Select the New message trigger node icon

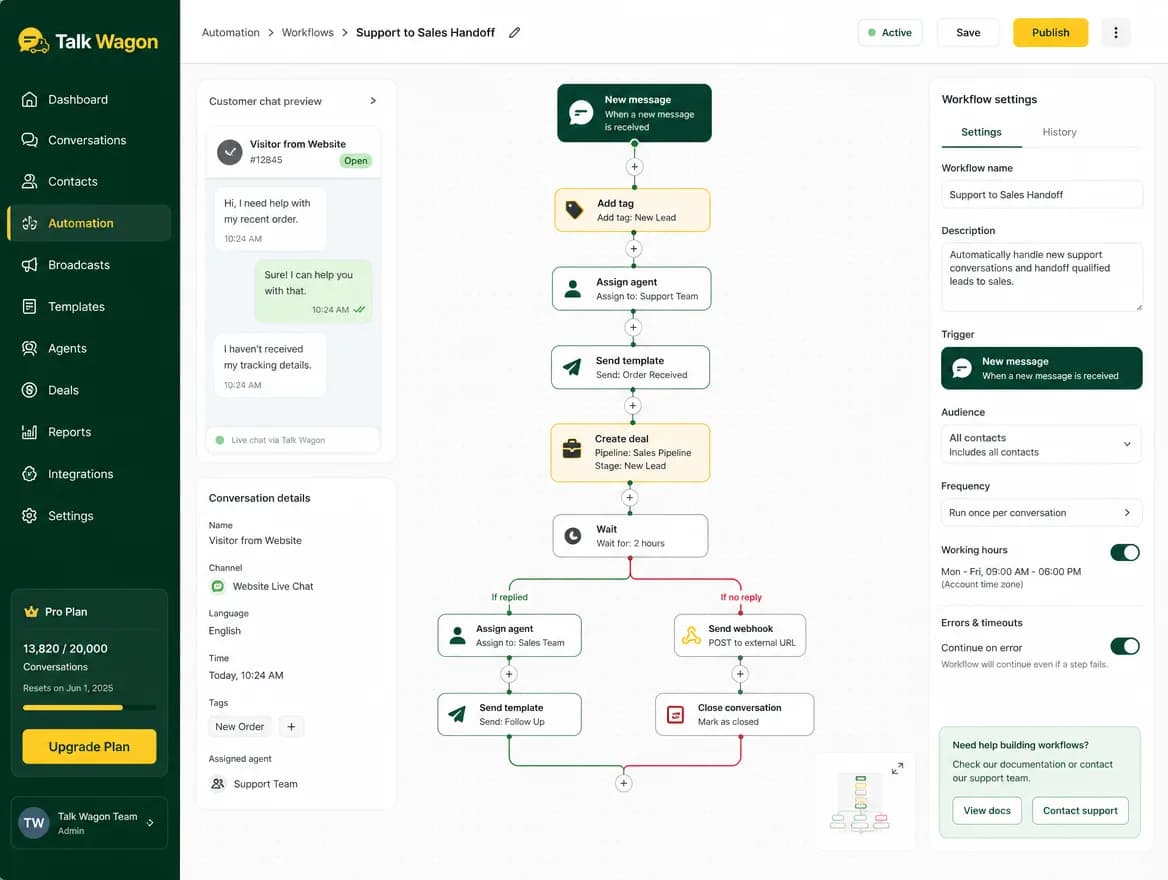click(x=581, y=113)
